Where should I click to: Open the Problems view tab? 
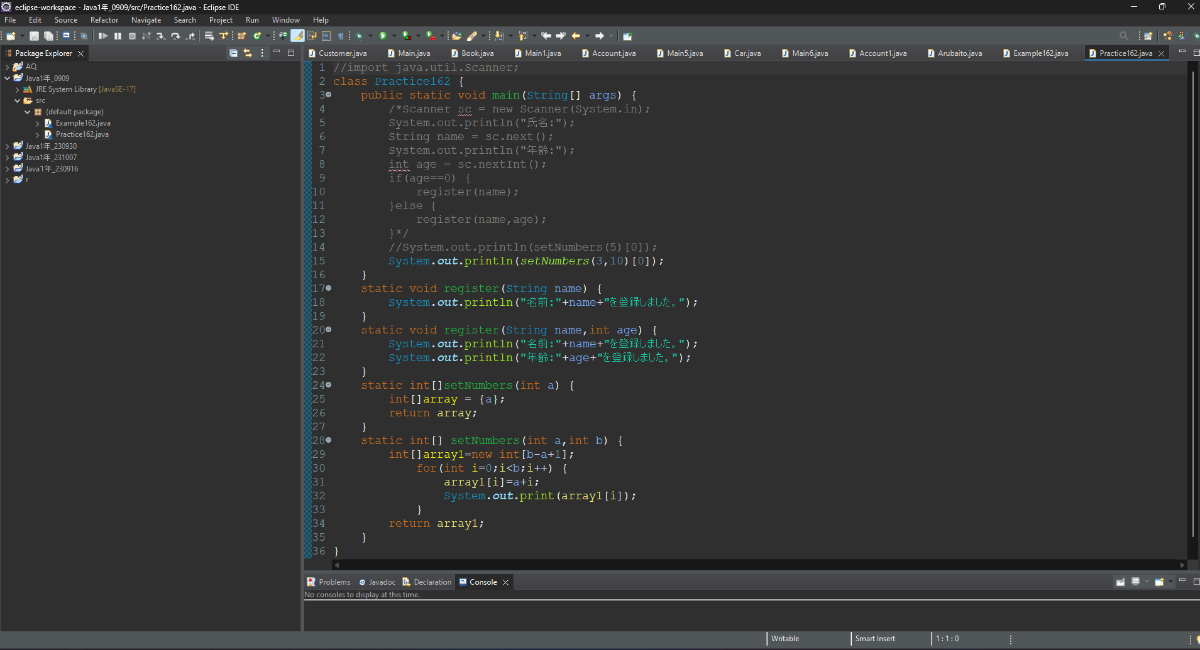333,582
